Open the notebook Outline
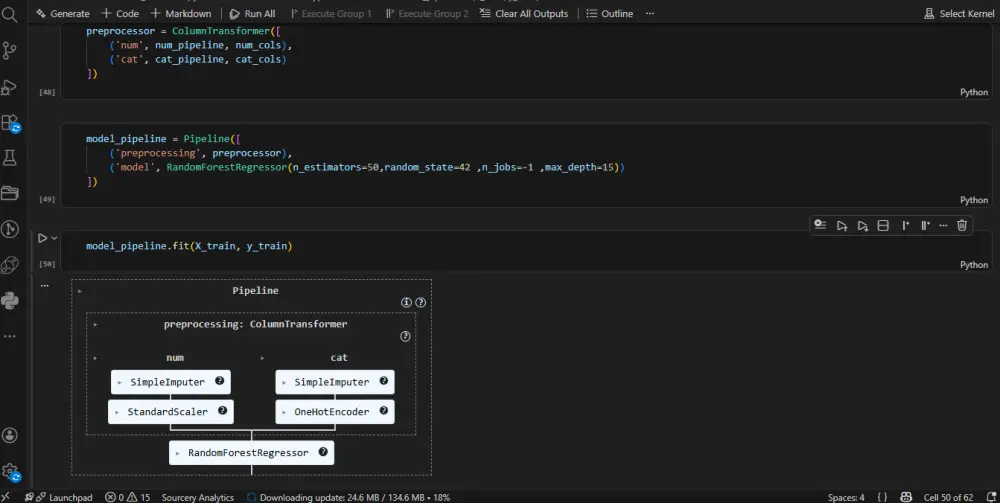Screen dimensions: 1000x503 click(609, 13)
